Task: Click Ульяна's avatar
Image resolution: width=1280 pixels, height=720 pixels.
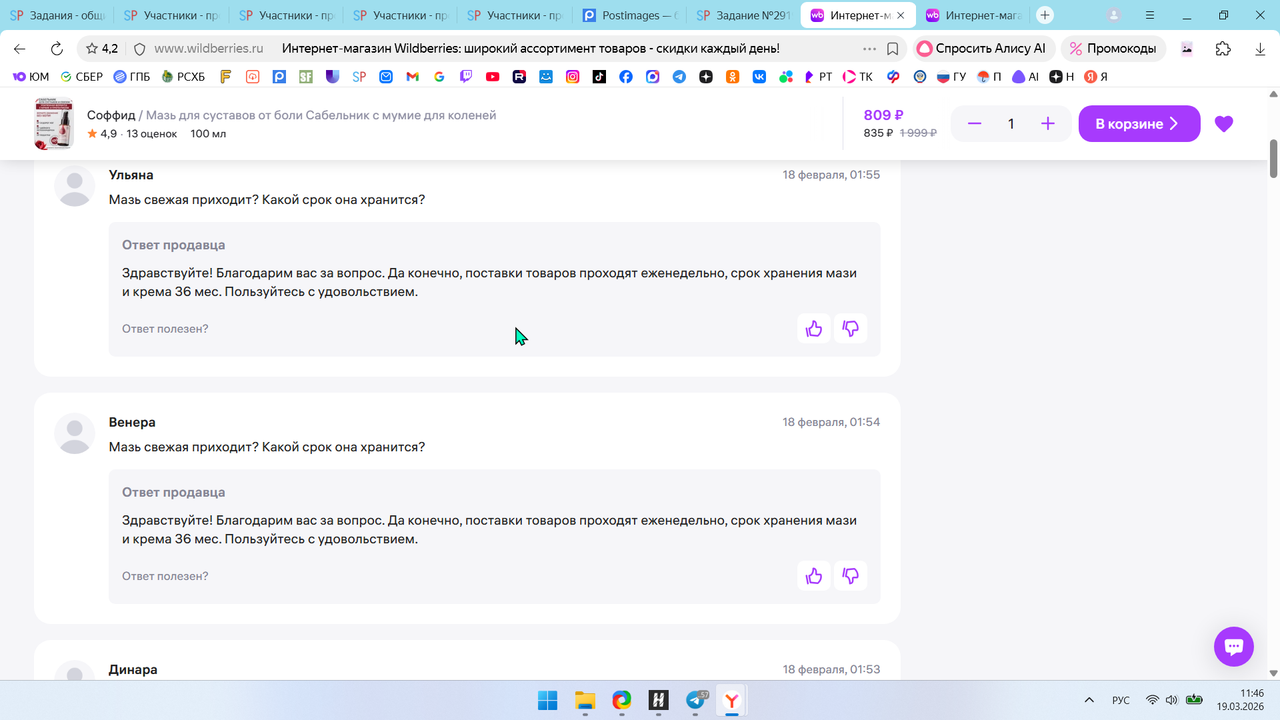Action: point(74,185)
